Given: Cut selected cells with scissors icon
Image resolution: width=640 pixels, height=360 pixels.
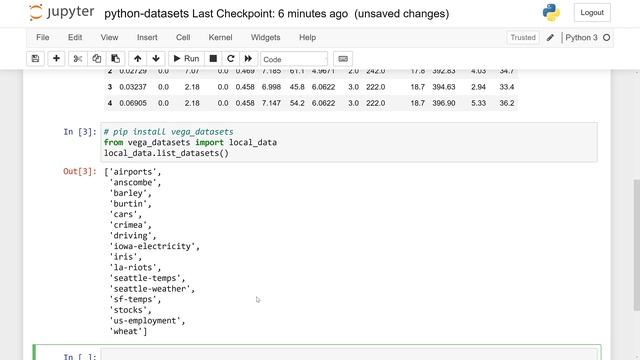Looking at the screenshot, I should click(78, 59).
